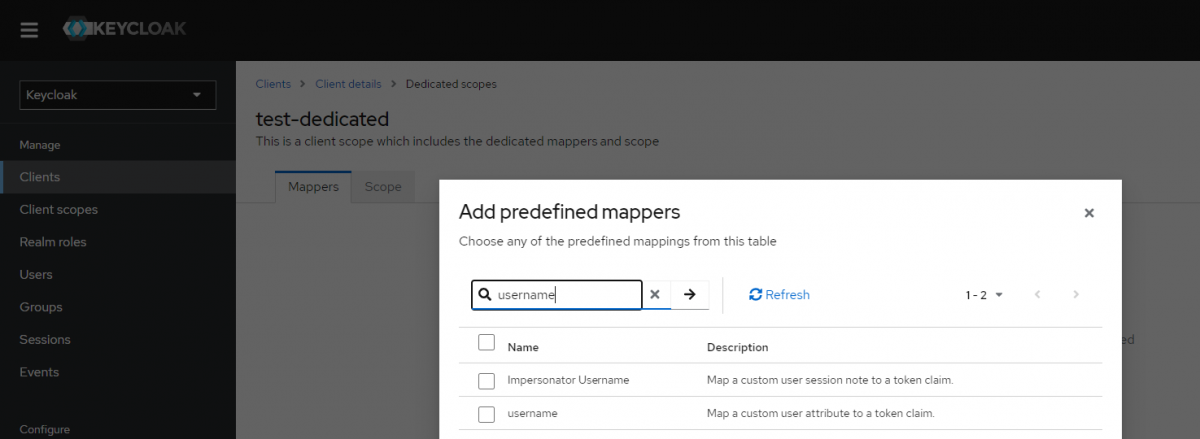Toggle the select all mappers checkbox
This screenshot has height=439, width=1200.
click(x=487, y=343)
